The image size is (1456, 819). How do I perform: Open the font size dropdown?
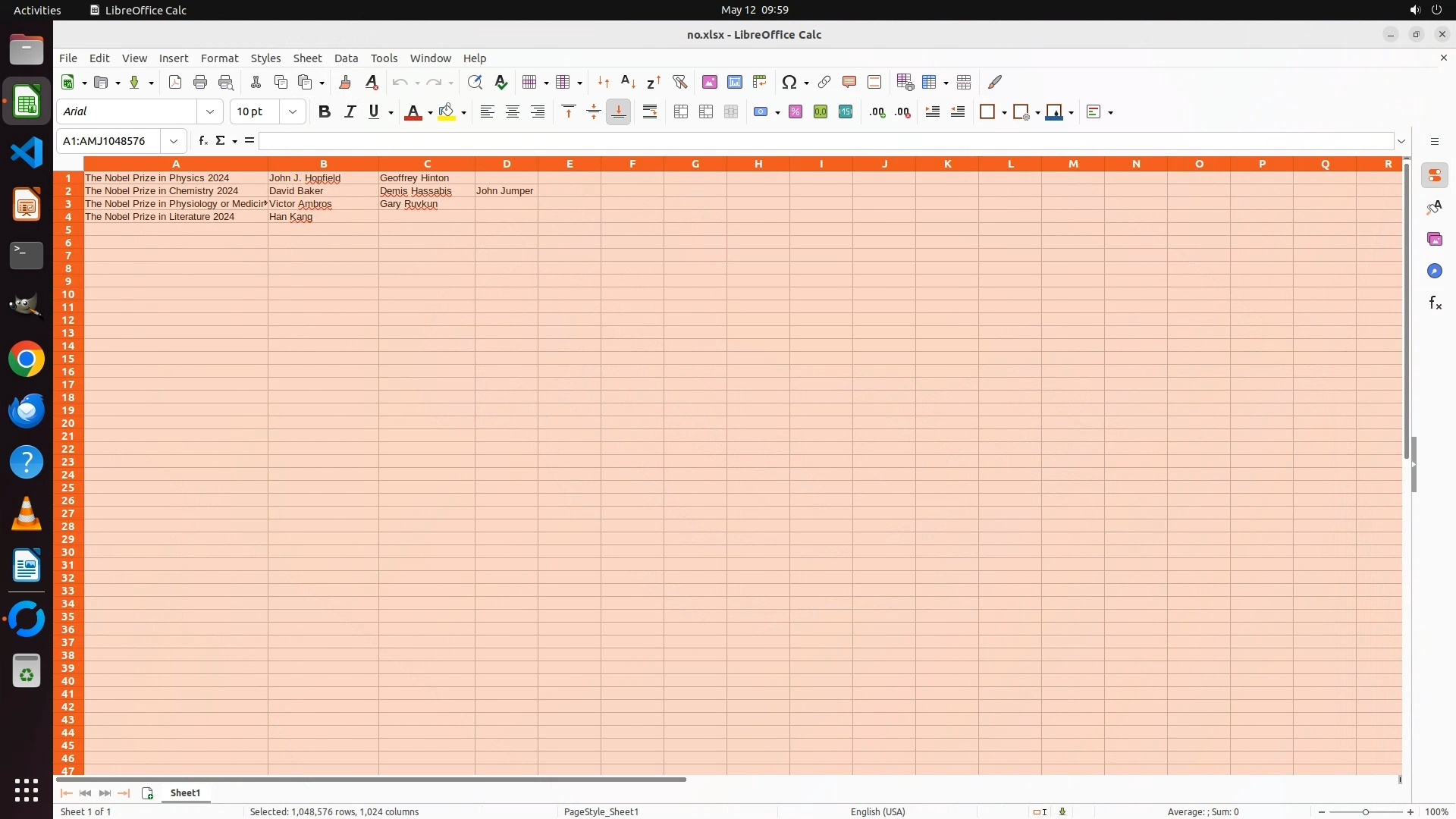293,112
